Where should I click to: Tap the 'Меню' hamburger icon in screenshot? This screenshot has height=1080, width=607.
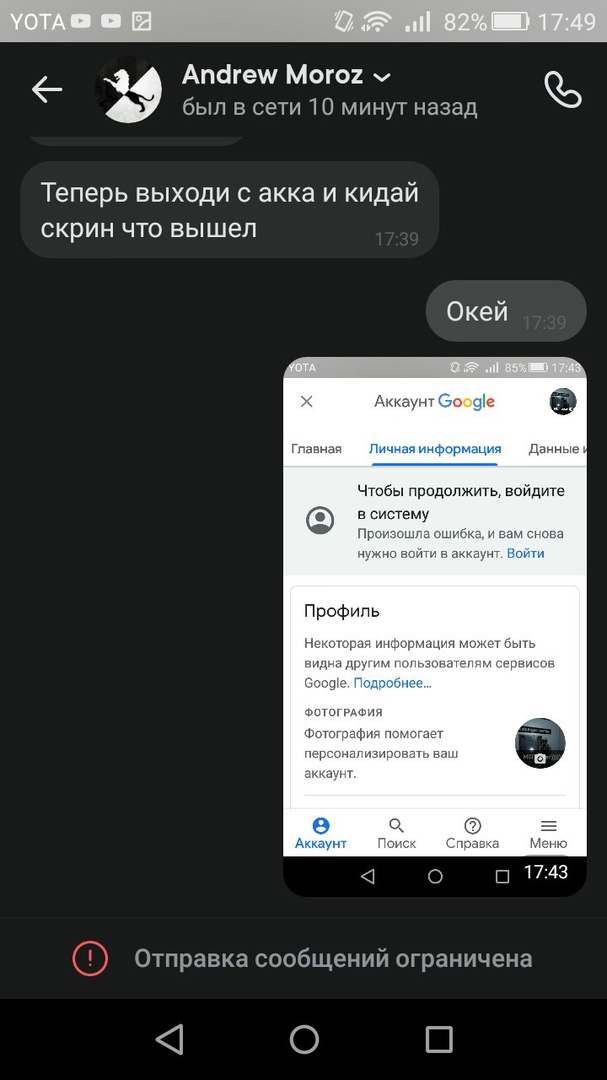point(548,826)
